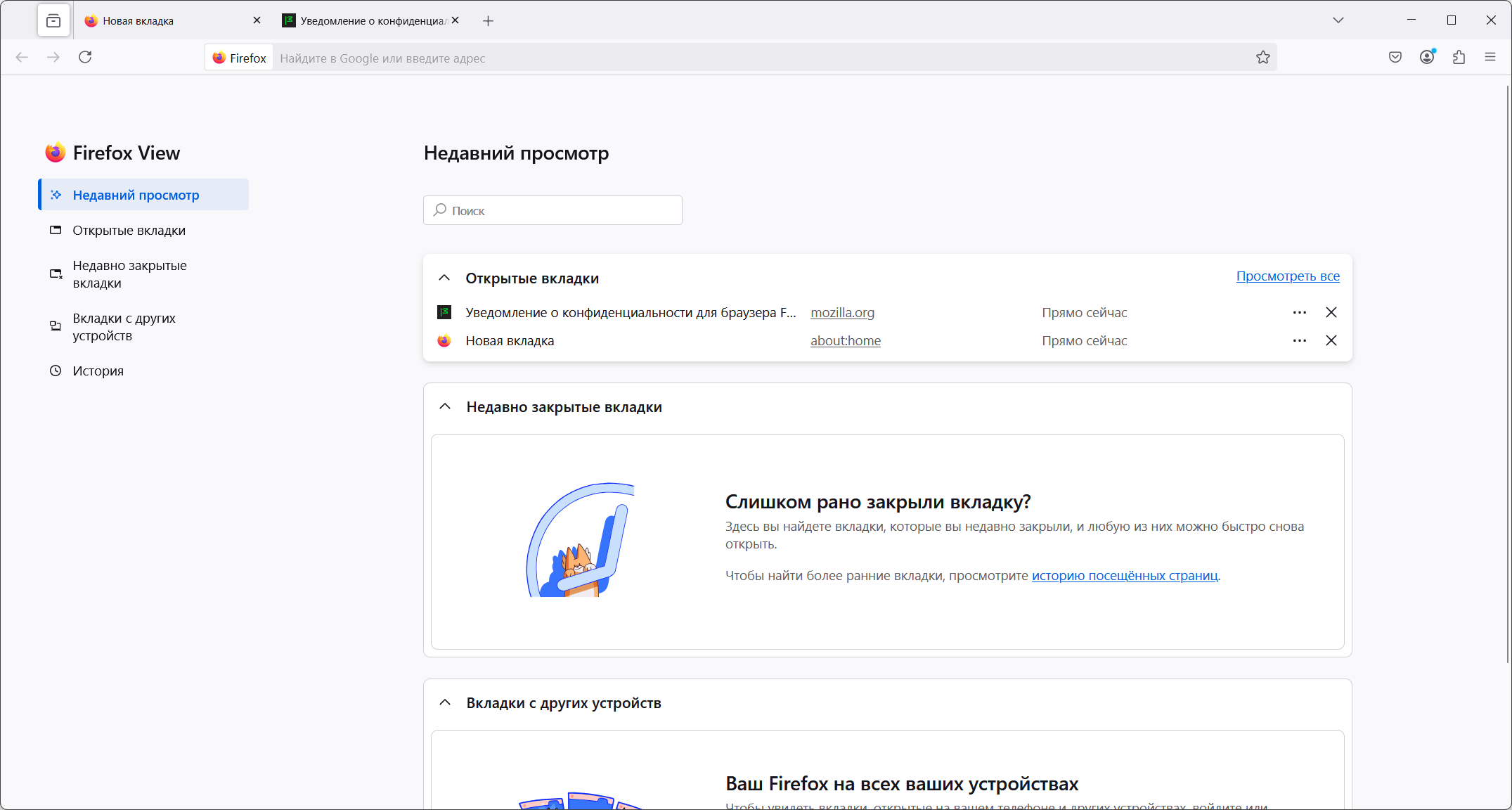The width and height of the screenshot is (1512, 810).
Task: Go forward with the forward arrow
Action: point(53,58)
